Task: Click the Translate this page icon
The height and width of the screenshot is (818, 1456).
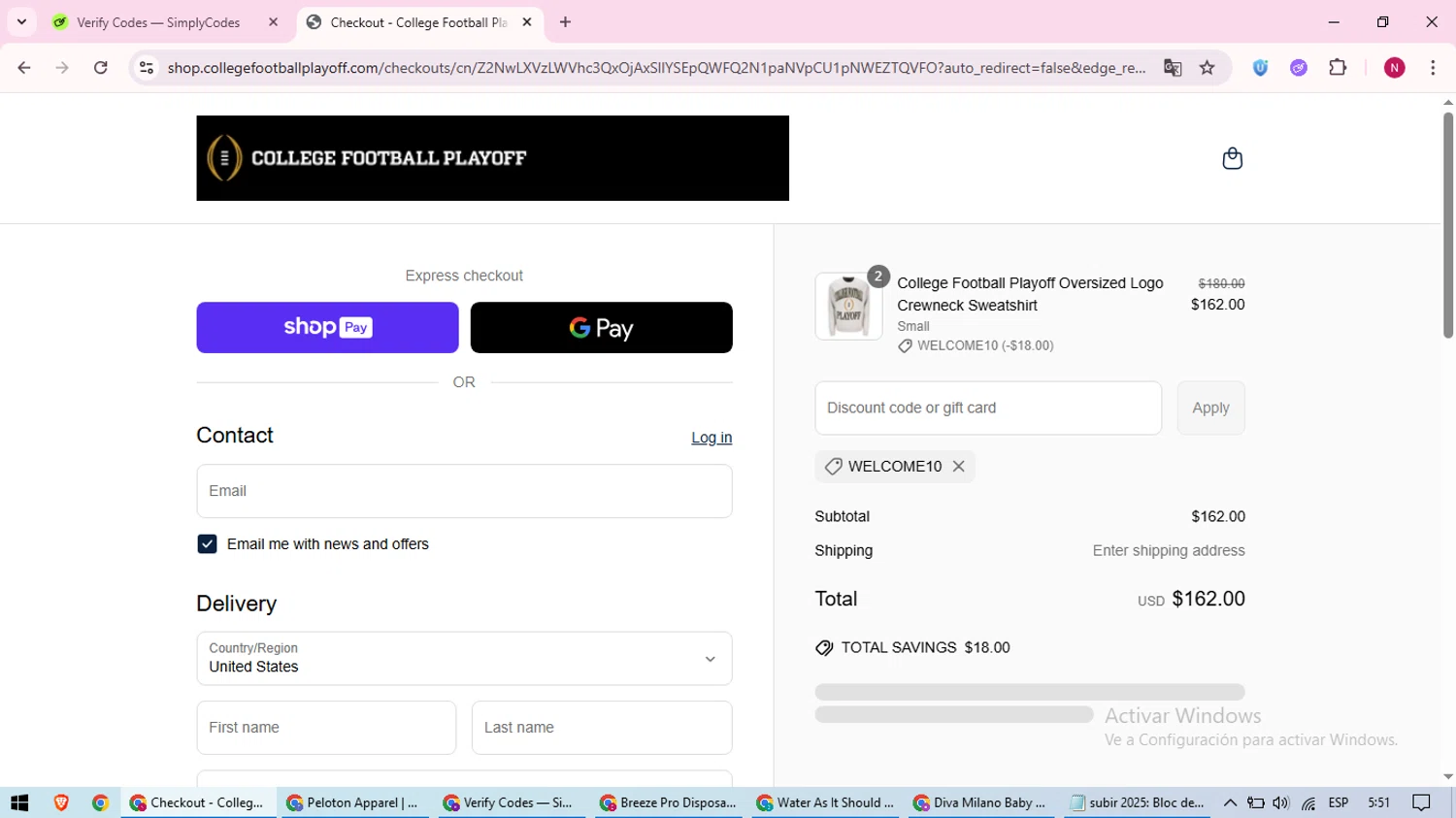Action: [1173, 68]
